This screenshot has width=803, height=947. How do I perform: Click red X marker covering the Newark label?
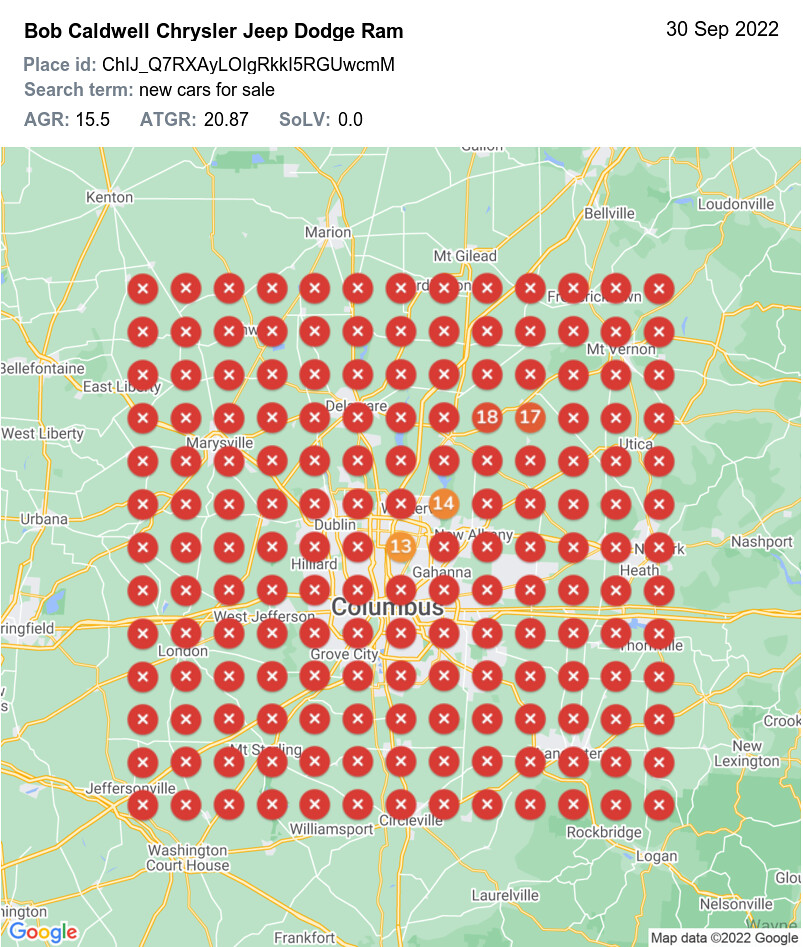[x=659, y=548]
